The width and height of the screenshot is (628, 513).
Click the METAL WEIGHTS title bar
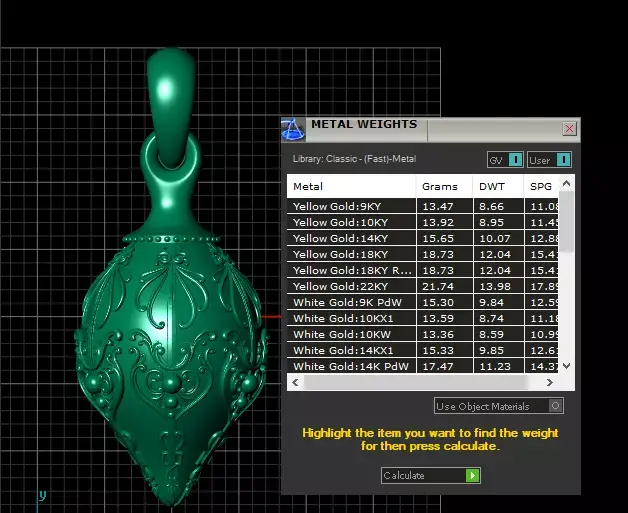tap(431, 130)
